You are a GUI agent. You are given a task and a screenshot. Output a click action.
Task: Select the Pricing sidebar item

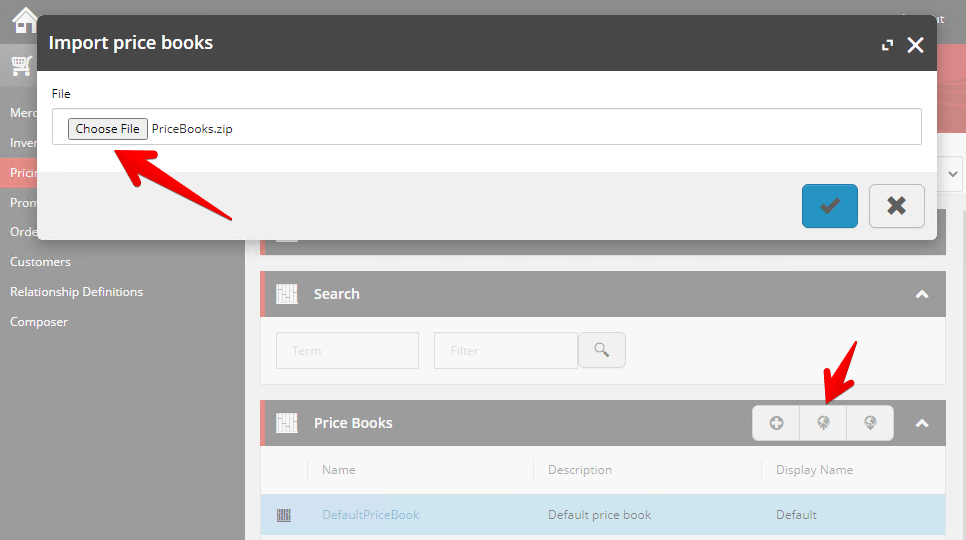pos(18,172)
